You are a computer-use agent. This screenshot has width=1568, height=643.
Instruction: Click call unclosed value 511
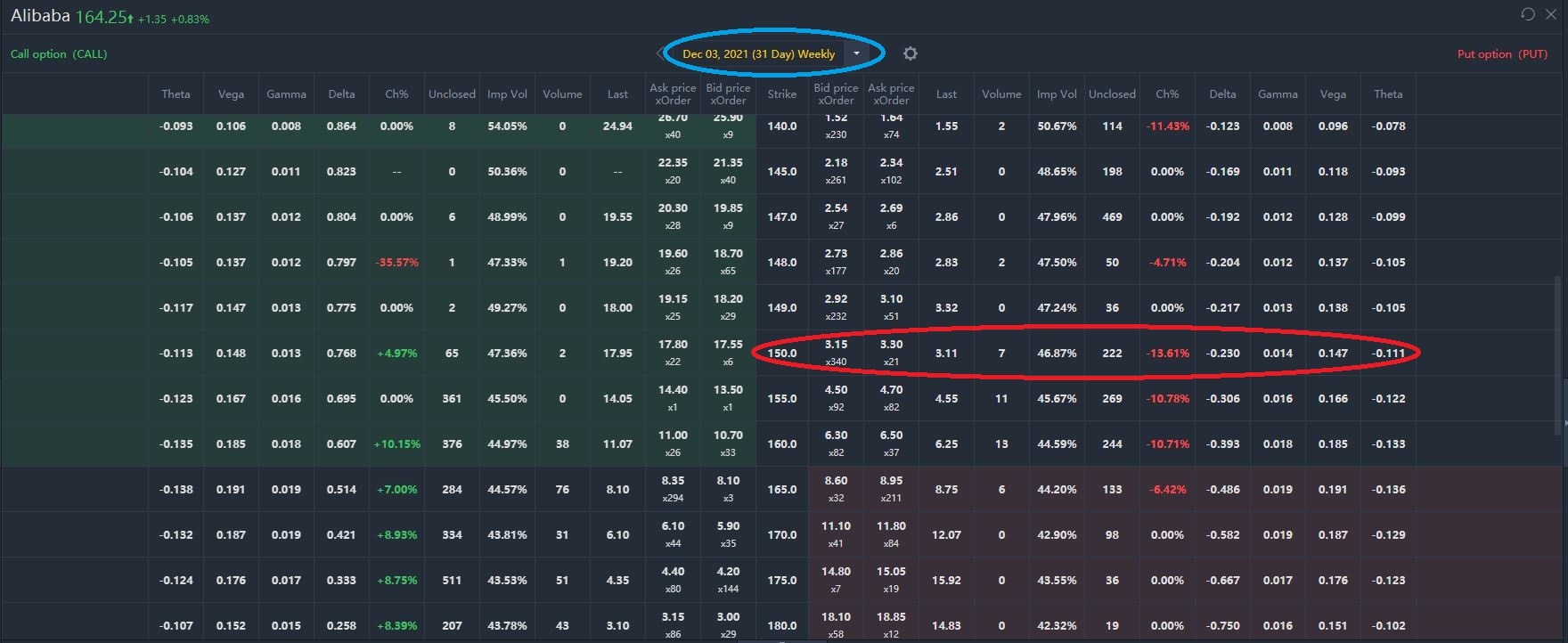pos(452,581)
